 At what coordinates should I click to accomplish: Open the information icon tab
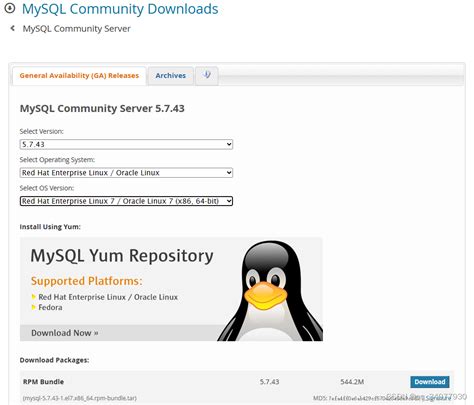tap(207, 75)
